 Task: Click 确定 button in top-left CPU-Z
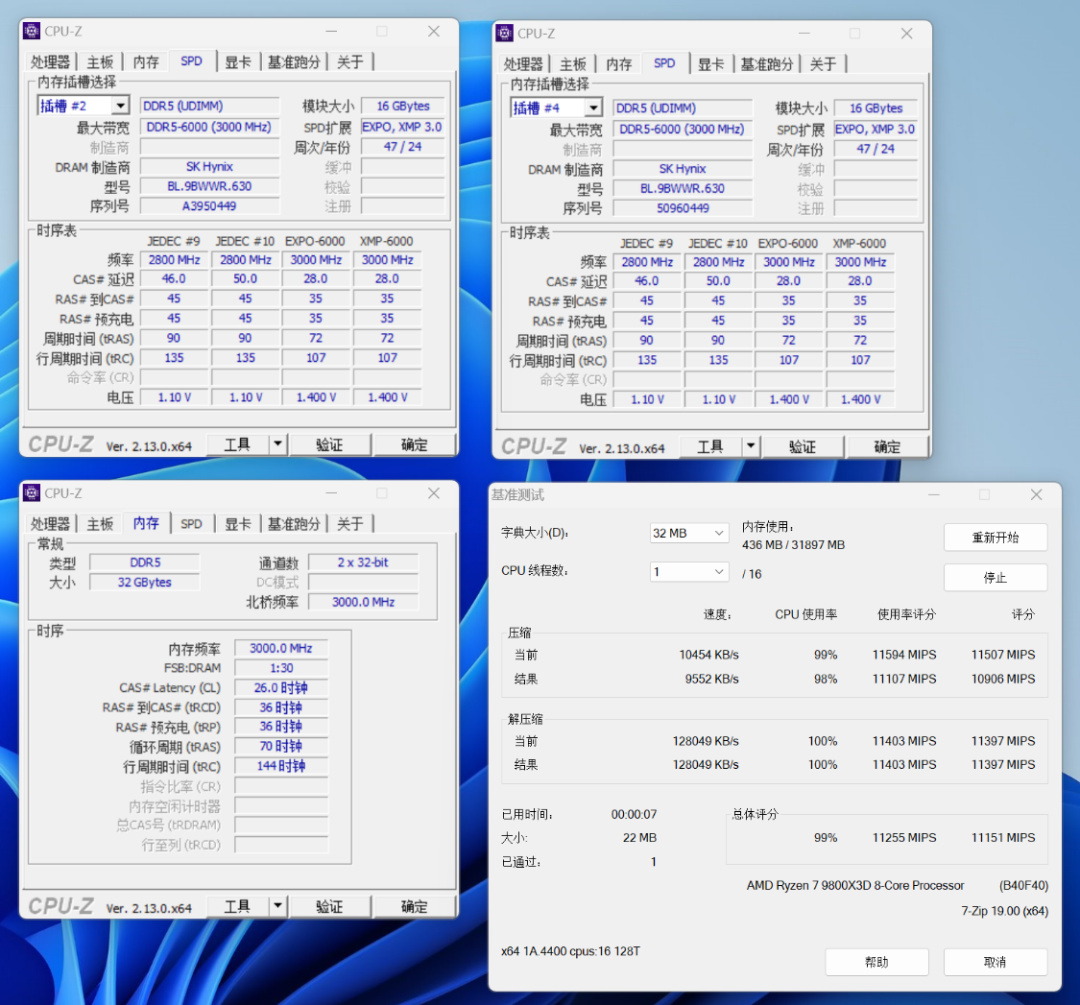(415, 444)
